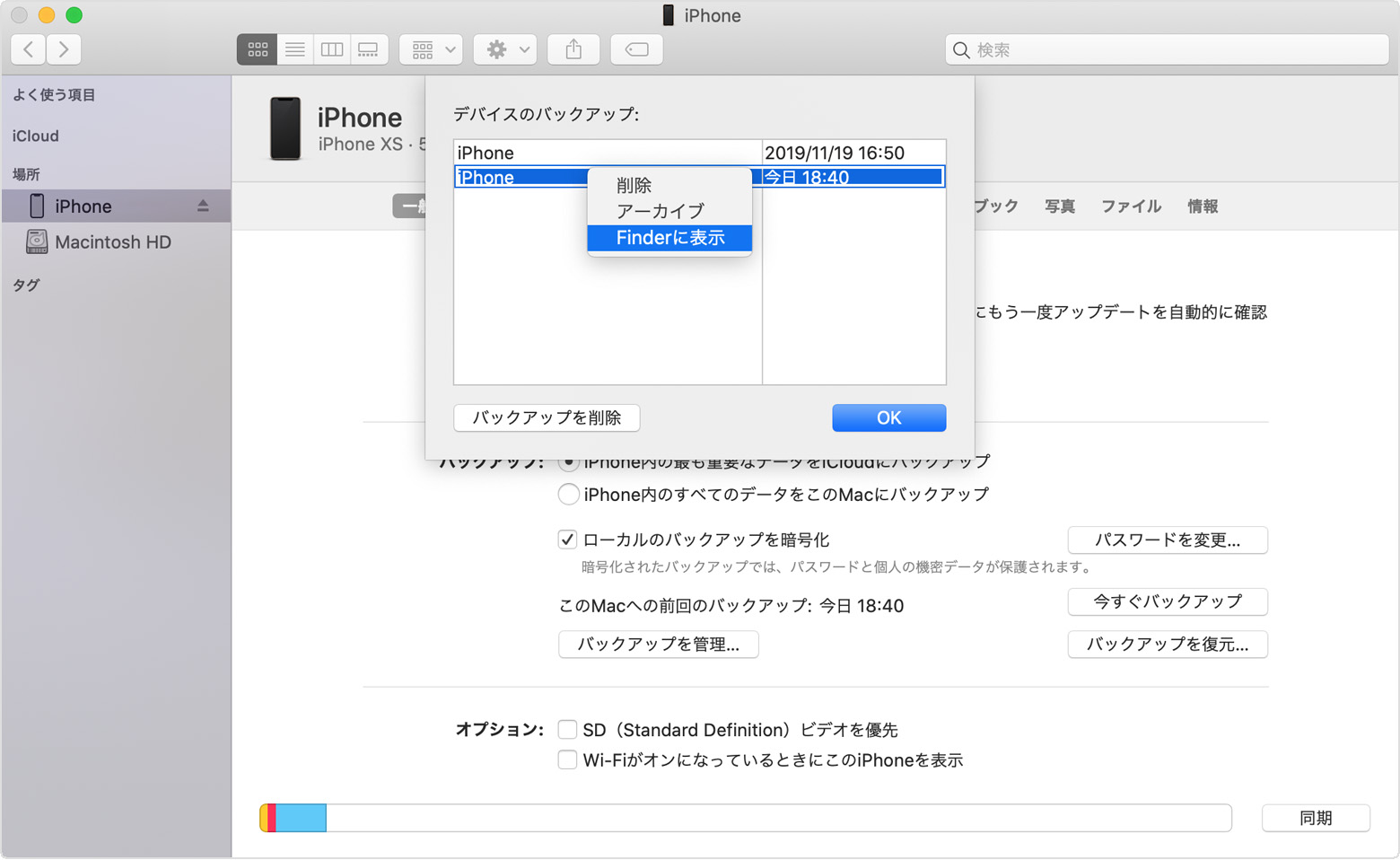Select the backup dated 2019/11/19 16:50
Image resolution: width=1400 pixels, height=860 pixels.
(700, 153)
